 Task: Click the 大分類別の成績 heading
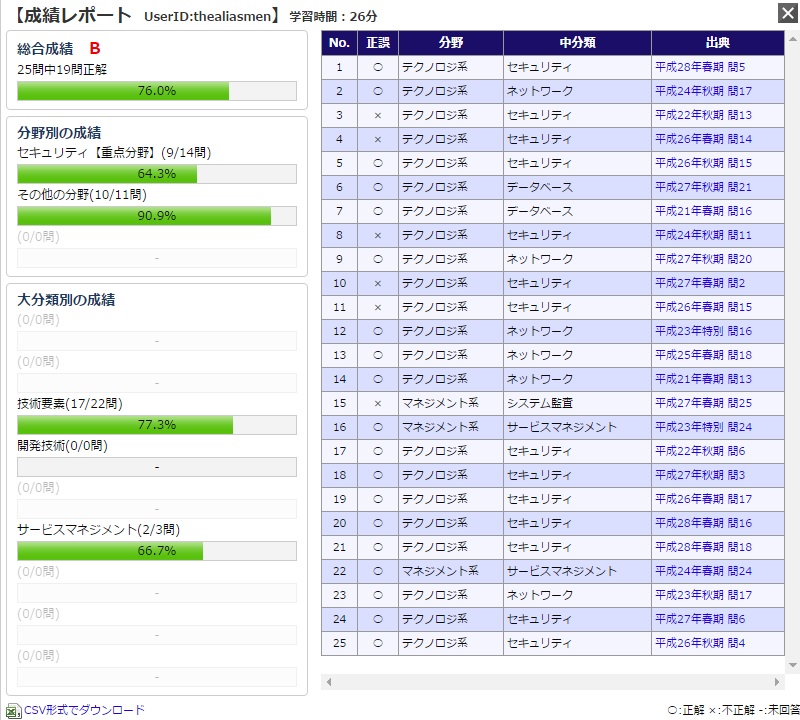click(x=66, y=300)
